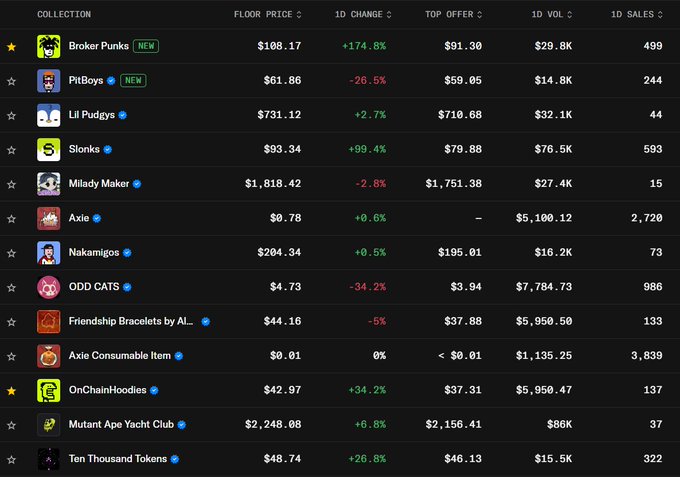Open the Broker Punks avatar thumbnail
Screen dimensions: 680x477
coord(49,46)
